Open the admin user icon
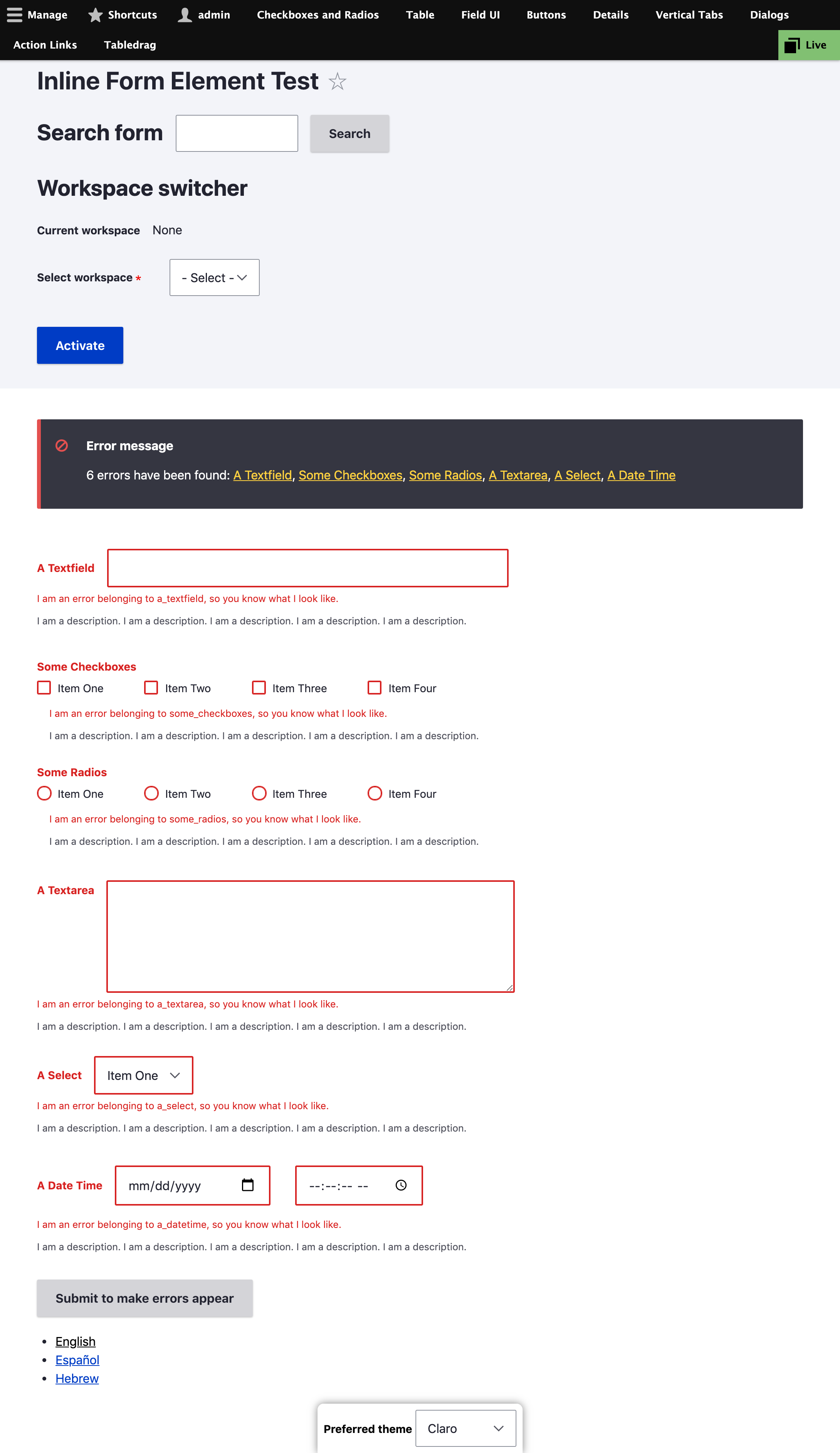Viewport: 840px width, 1453px height. point(185,14)
